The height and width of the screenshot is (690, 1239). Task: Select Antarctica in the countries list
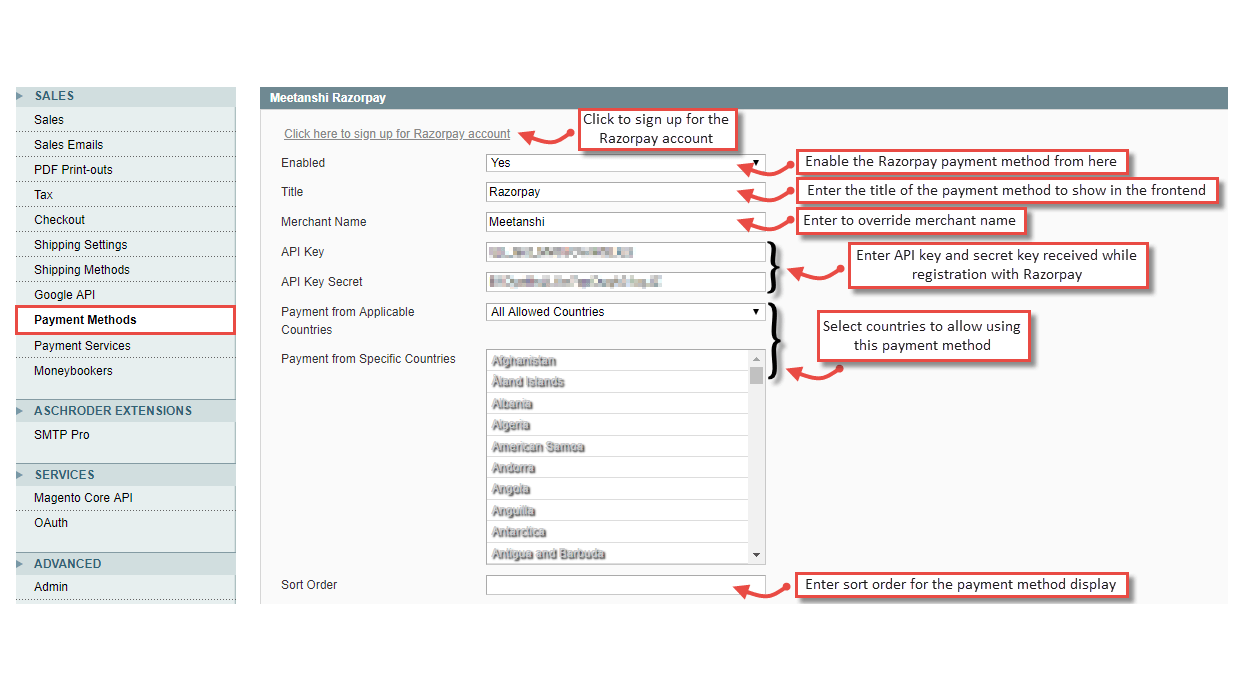click(617, 532)
